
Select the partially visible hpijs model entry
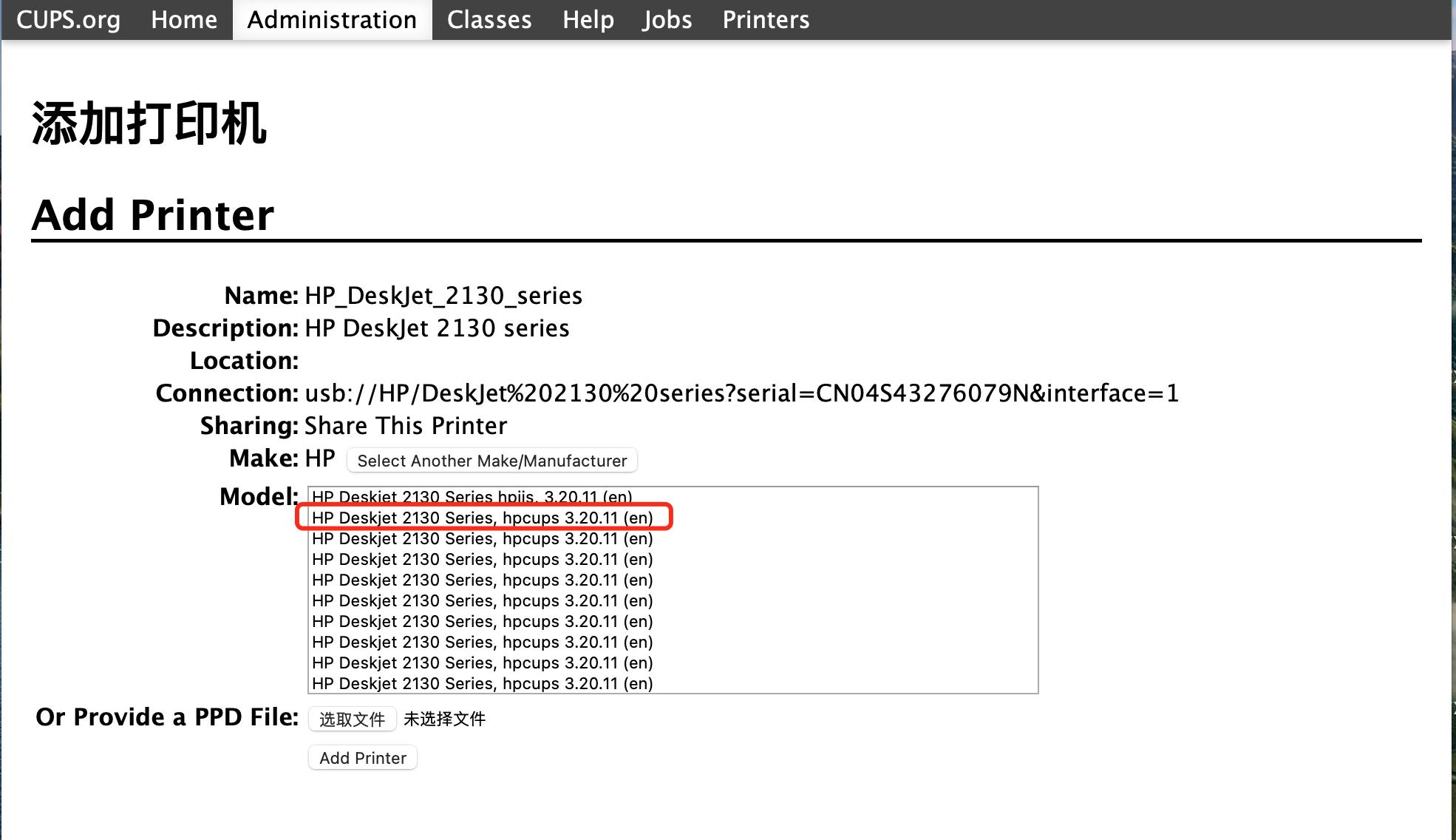click(x=472, y=495)
